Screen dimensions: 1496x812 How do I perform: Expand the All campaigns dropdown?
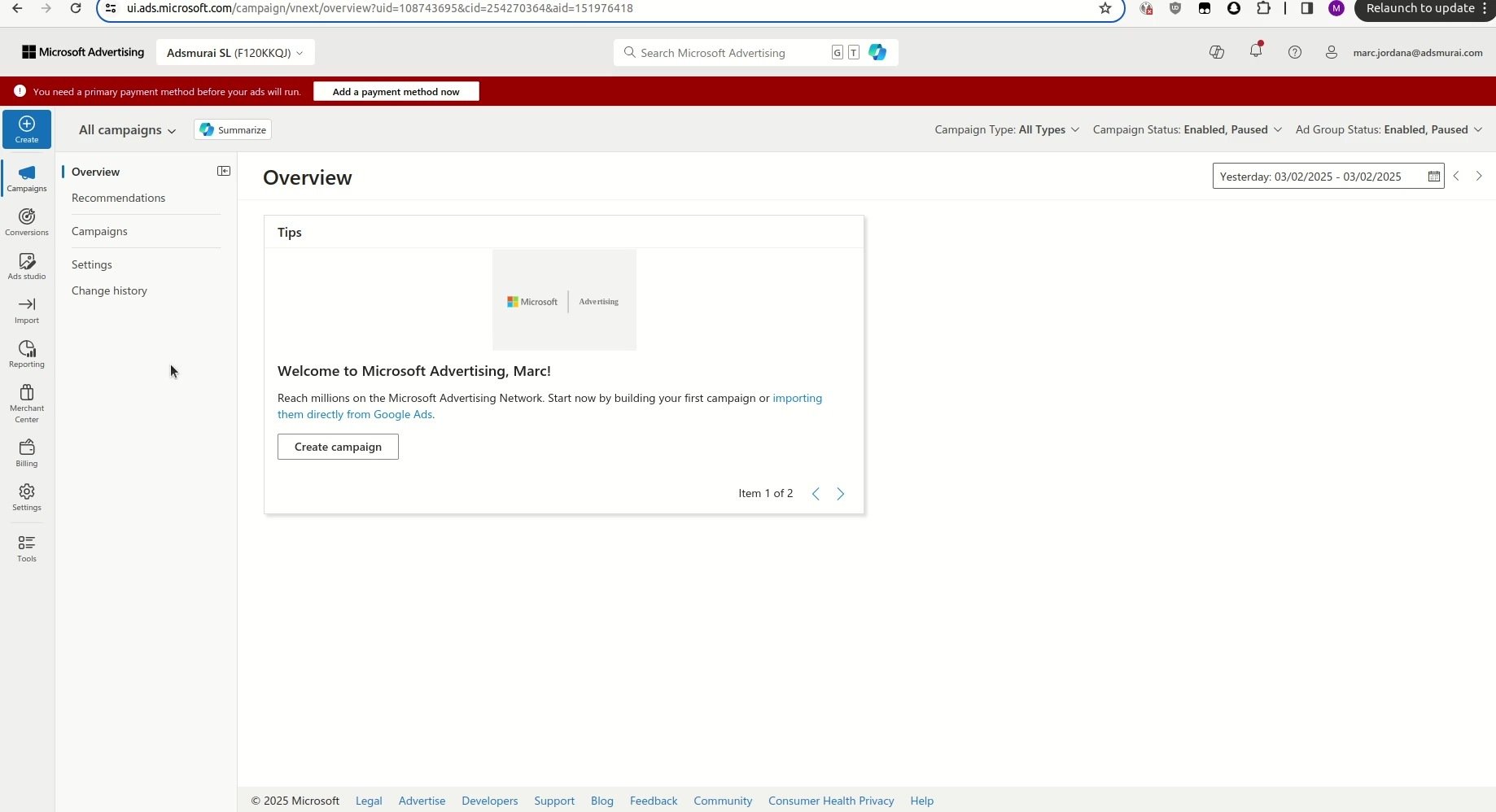coord(127,130)
